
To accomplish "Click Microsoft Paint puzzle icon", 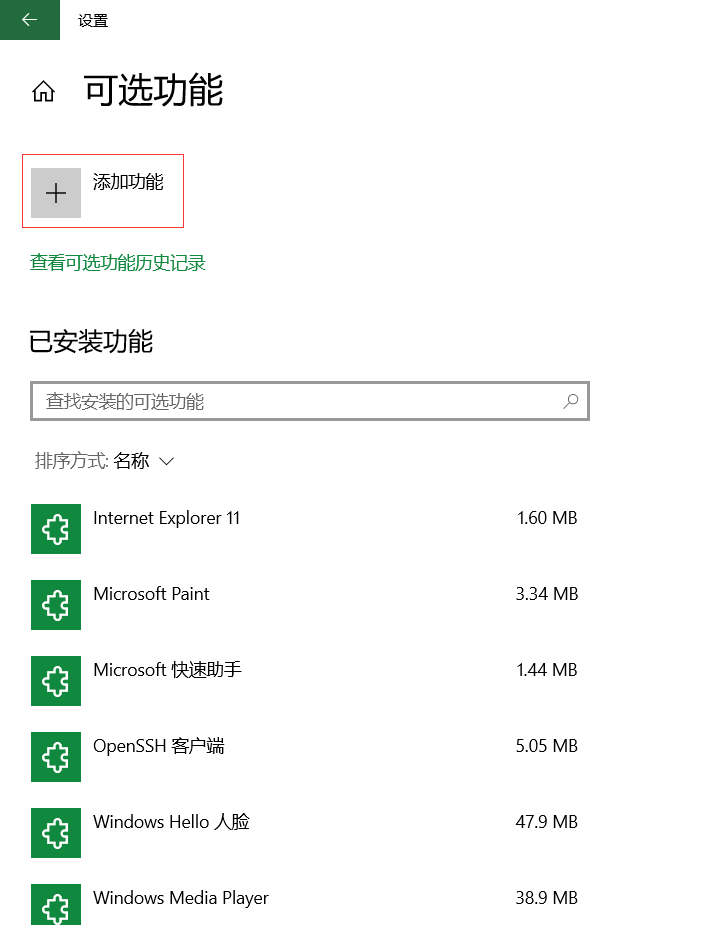I will coord(56,605).
